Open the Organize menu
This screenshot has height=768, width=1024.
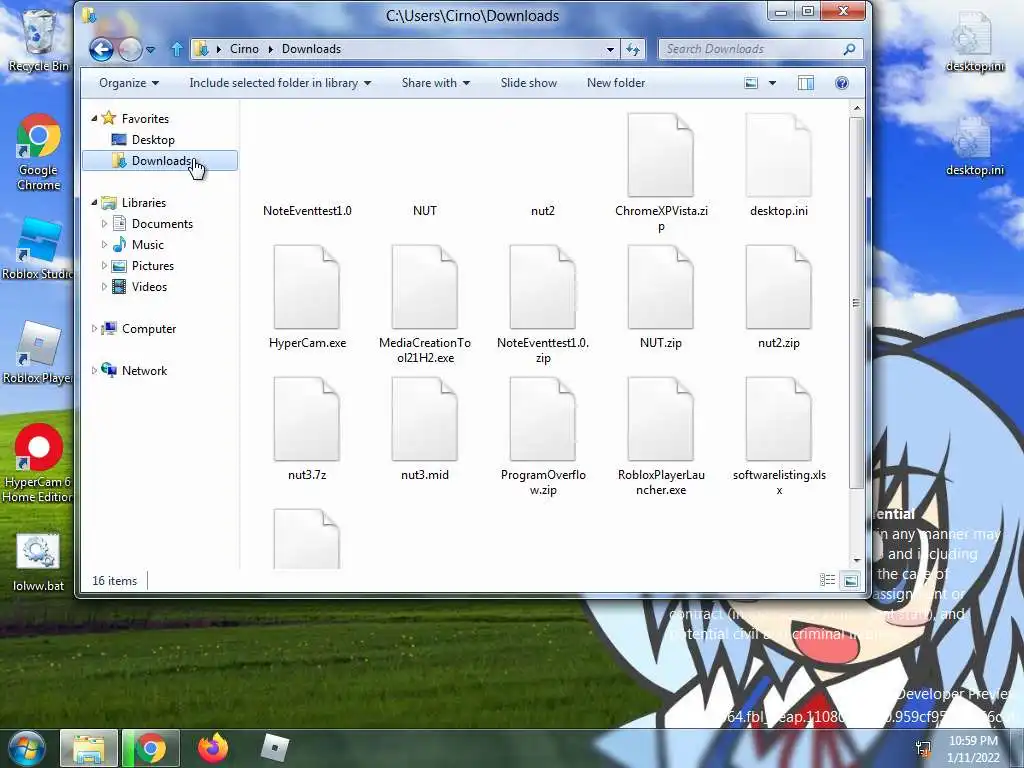coord(129,83)
